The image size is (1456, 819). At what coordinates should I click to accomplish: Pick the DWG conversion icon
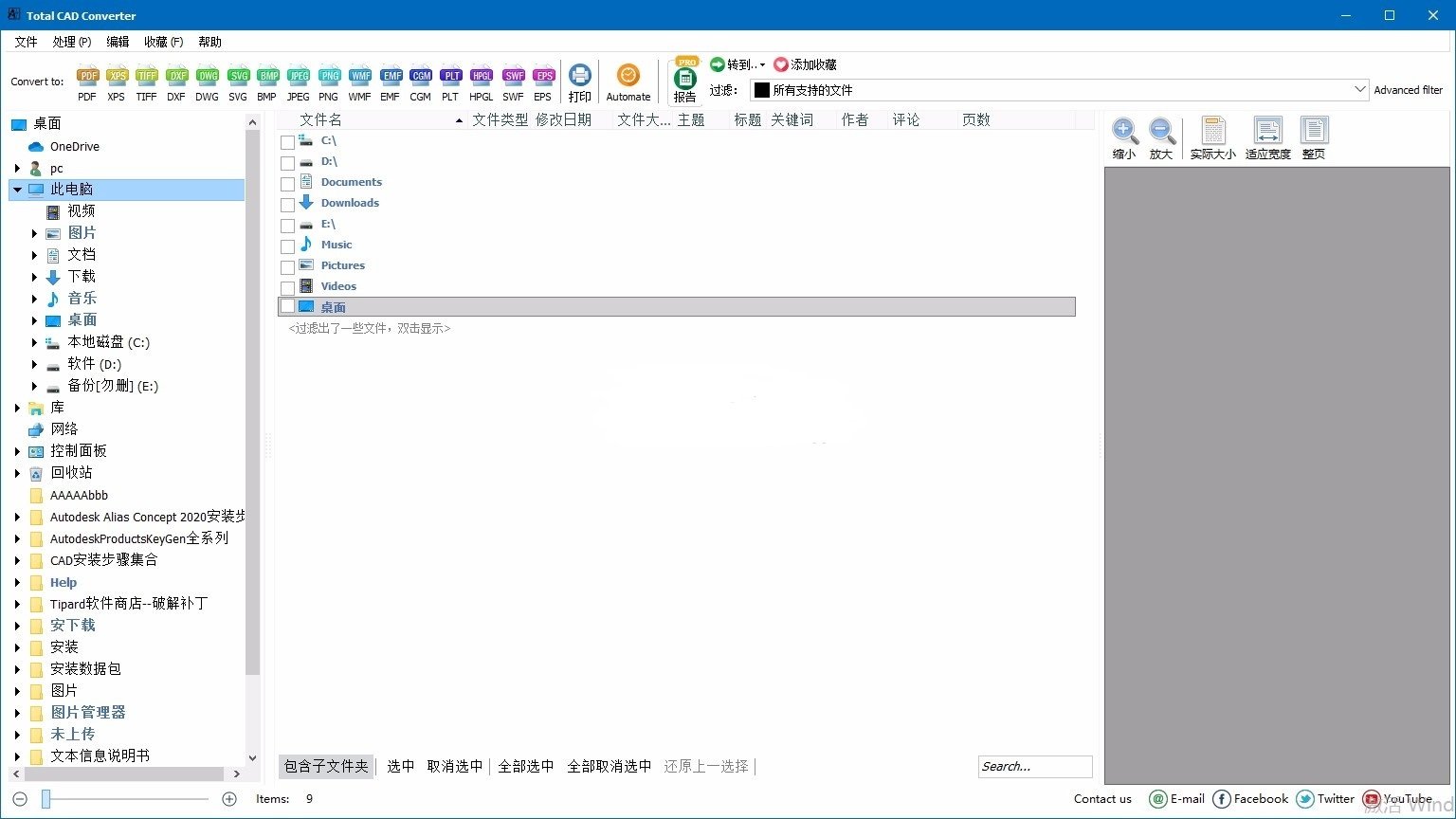tap(208, 82)
